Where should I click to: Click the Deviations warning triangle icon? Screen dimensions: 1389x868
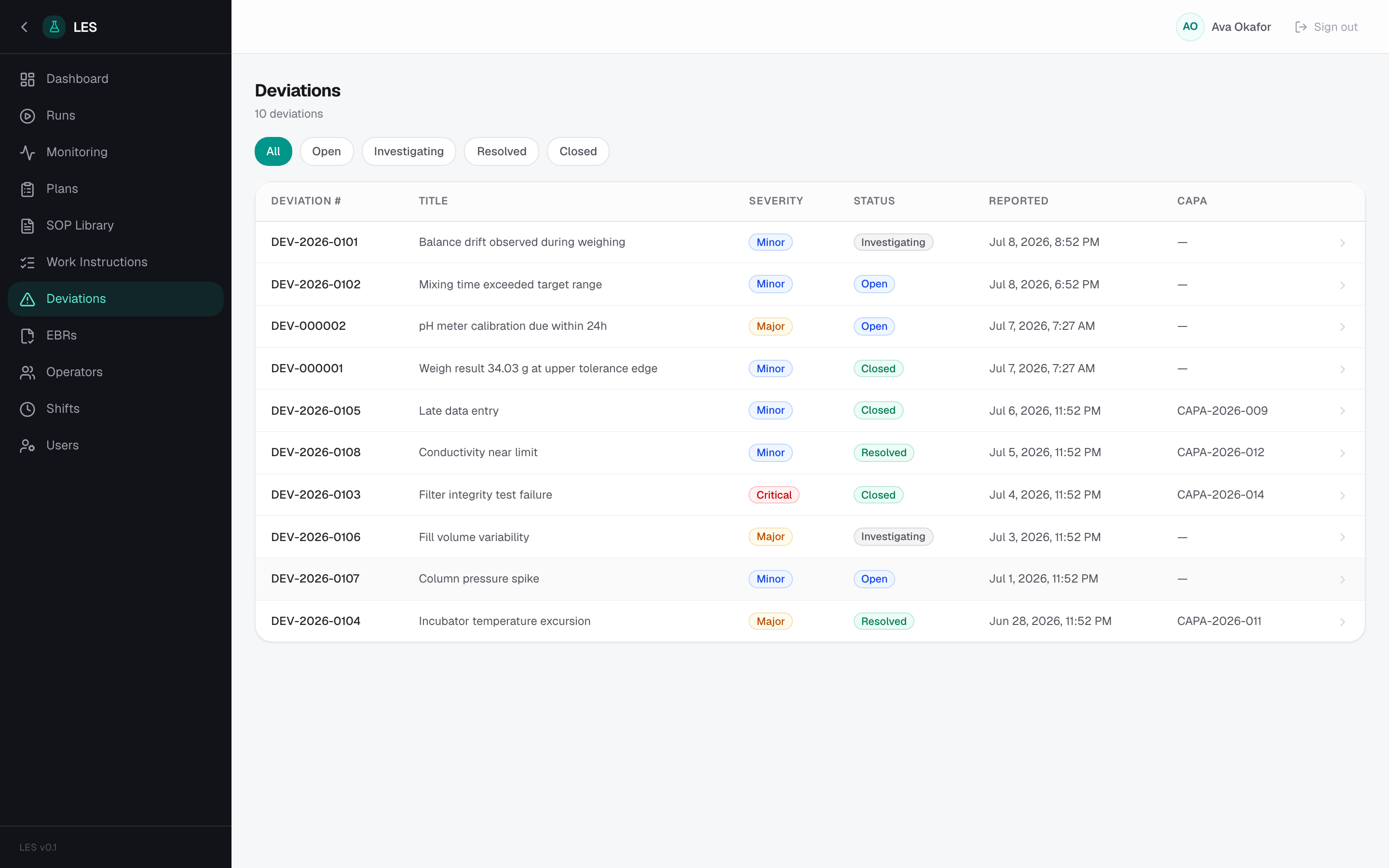coord(27,299)
